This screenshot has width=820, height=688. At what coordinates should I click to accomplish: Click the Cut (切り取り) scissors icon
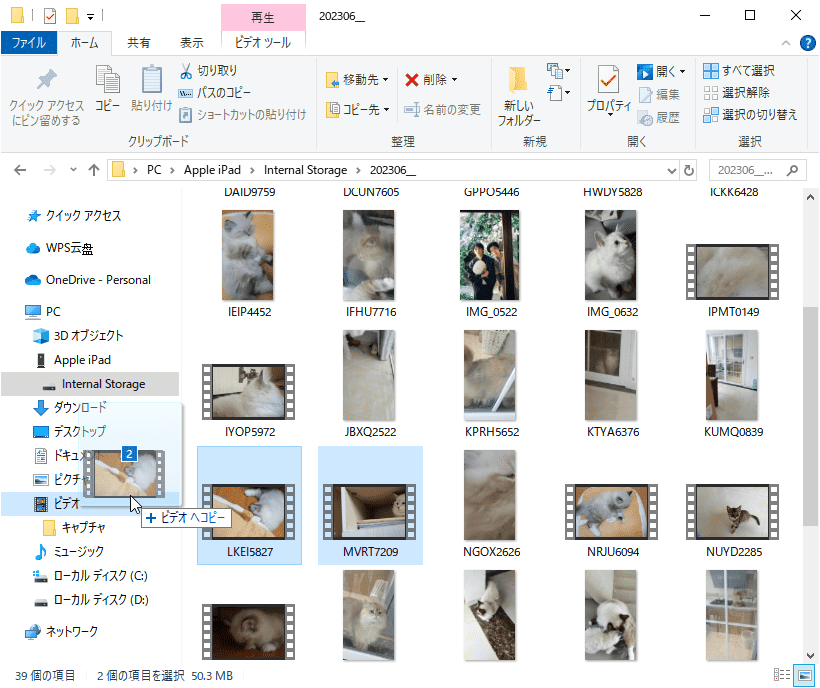tap(186, 71)
